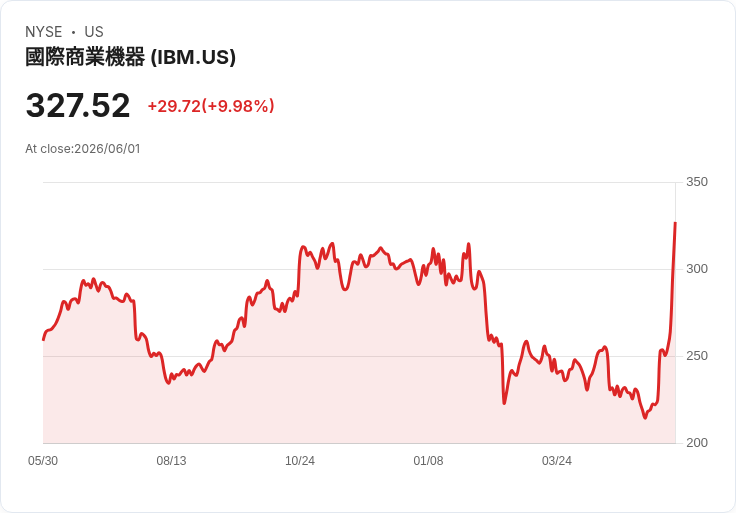Click the 250 price axis label
This screenshot has width=736, height=513.
click(697, 356)
